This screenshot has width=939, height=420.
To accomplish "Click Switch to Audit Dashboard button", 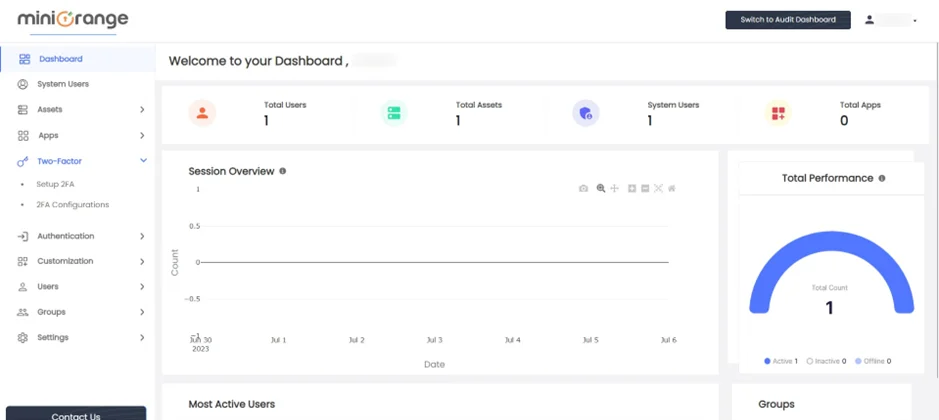I will [788, 20].
